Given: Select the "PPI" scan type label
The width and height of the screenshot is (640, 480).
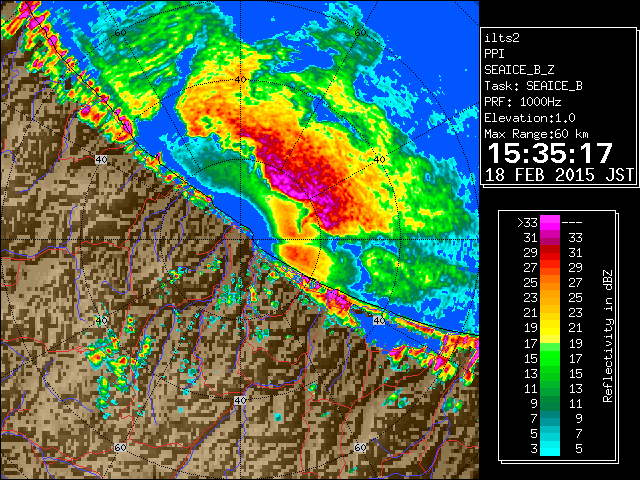Looking at the screenshot, I should (x=494, y=54).
